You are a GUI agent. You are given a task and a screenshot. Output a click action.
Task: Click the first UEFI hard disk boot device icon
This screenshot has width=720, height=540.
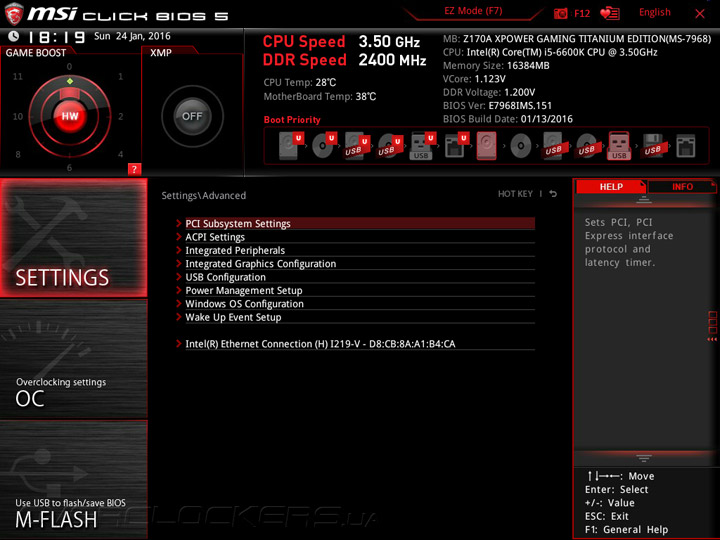pyautogui.click(x=291, y=145)
